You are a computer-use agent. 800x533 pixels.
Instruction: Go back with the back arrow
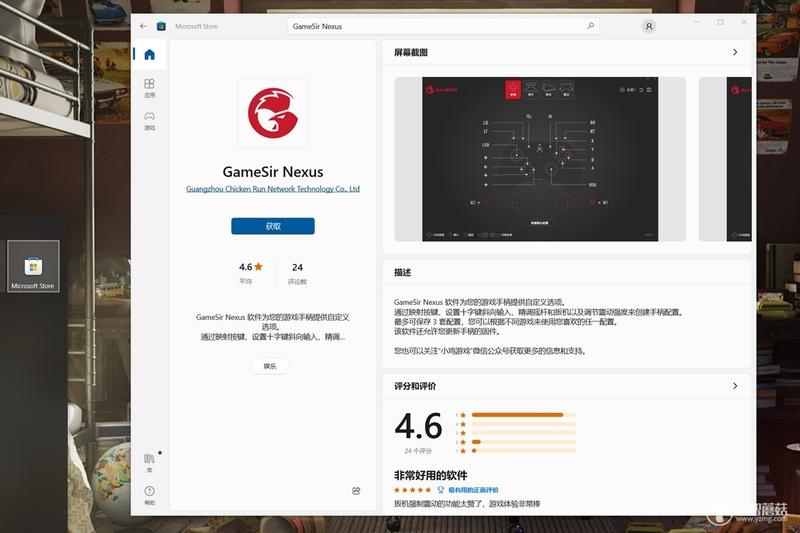pos(143,26)
